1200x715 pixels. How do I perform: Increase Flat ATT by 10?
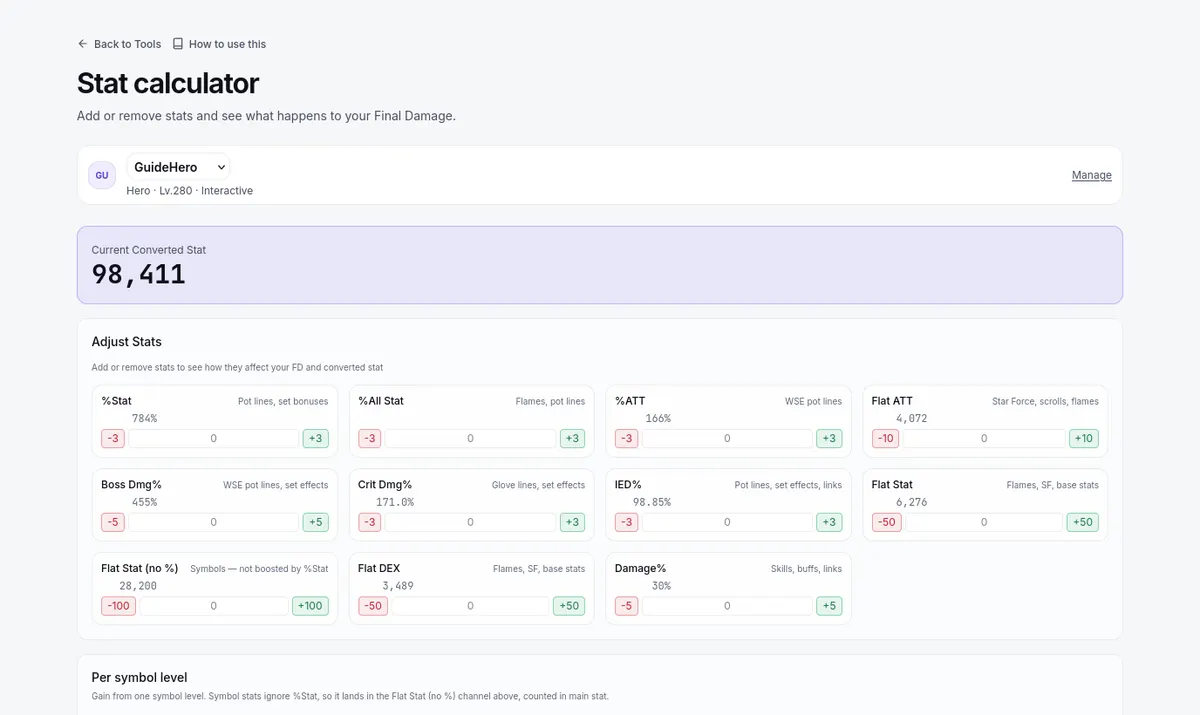pyautogui.click(x=1083, y=438)
